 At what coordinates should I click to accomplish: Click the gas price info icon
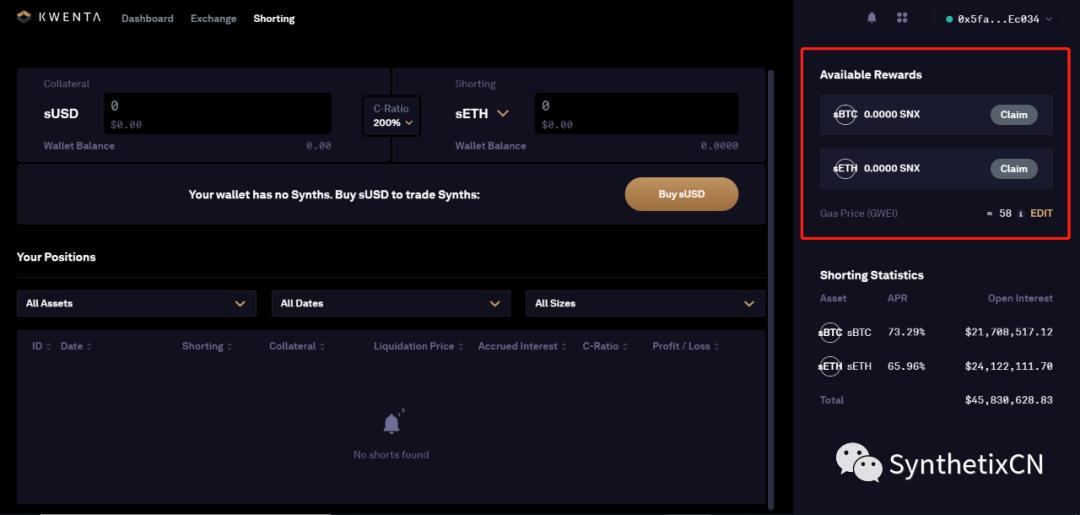pos(1021,213)
